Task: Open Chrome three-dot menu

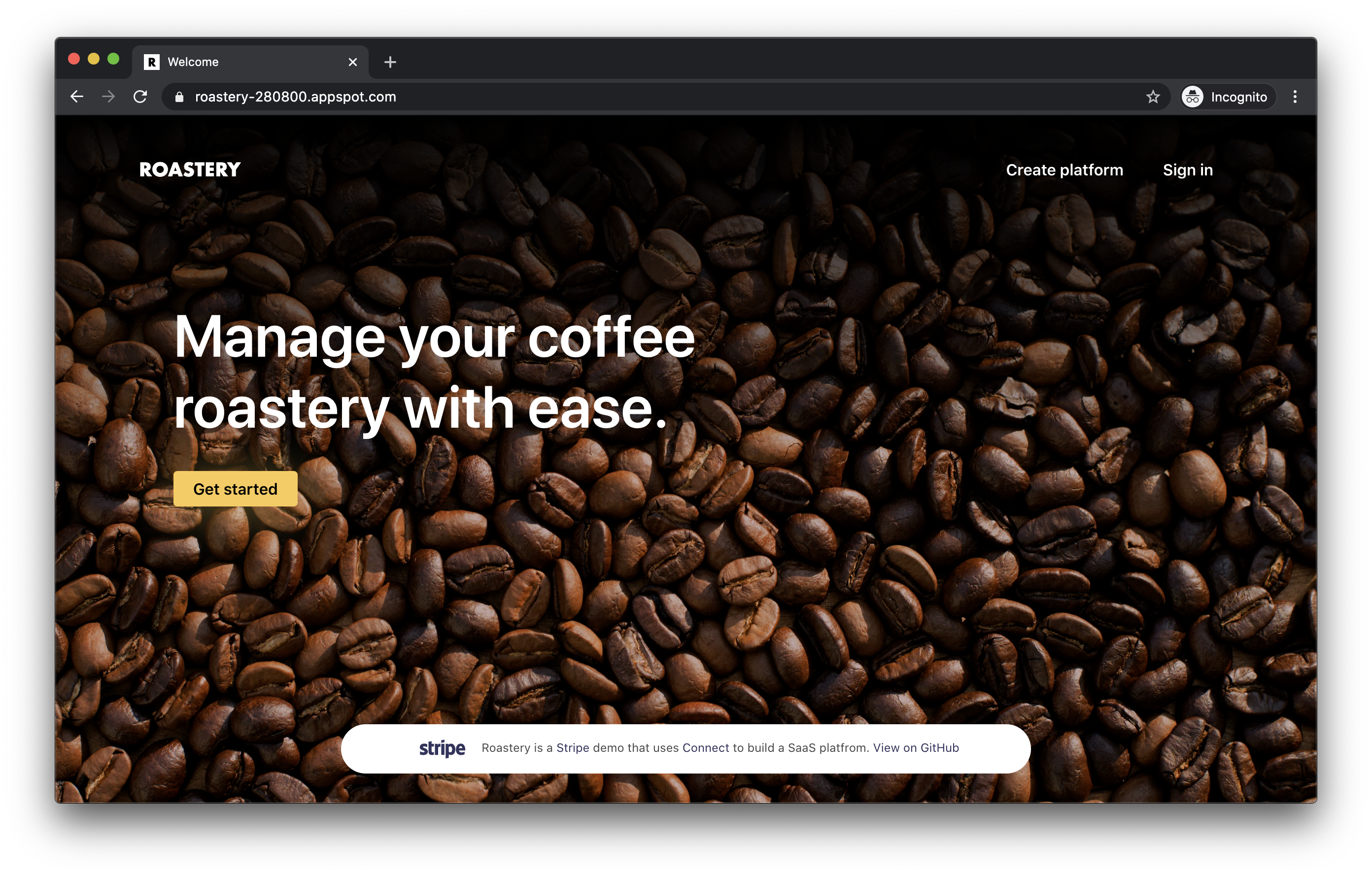Action: (1295, 97)
